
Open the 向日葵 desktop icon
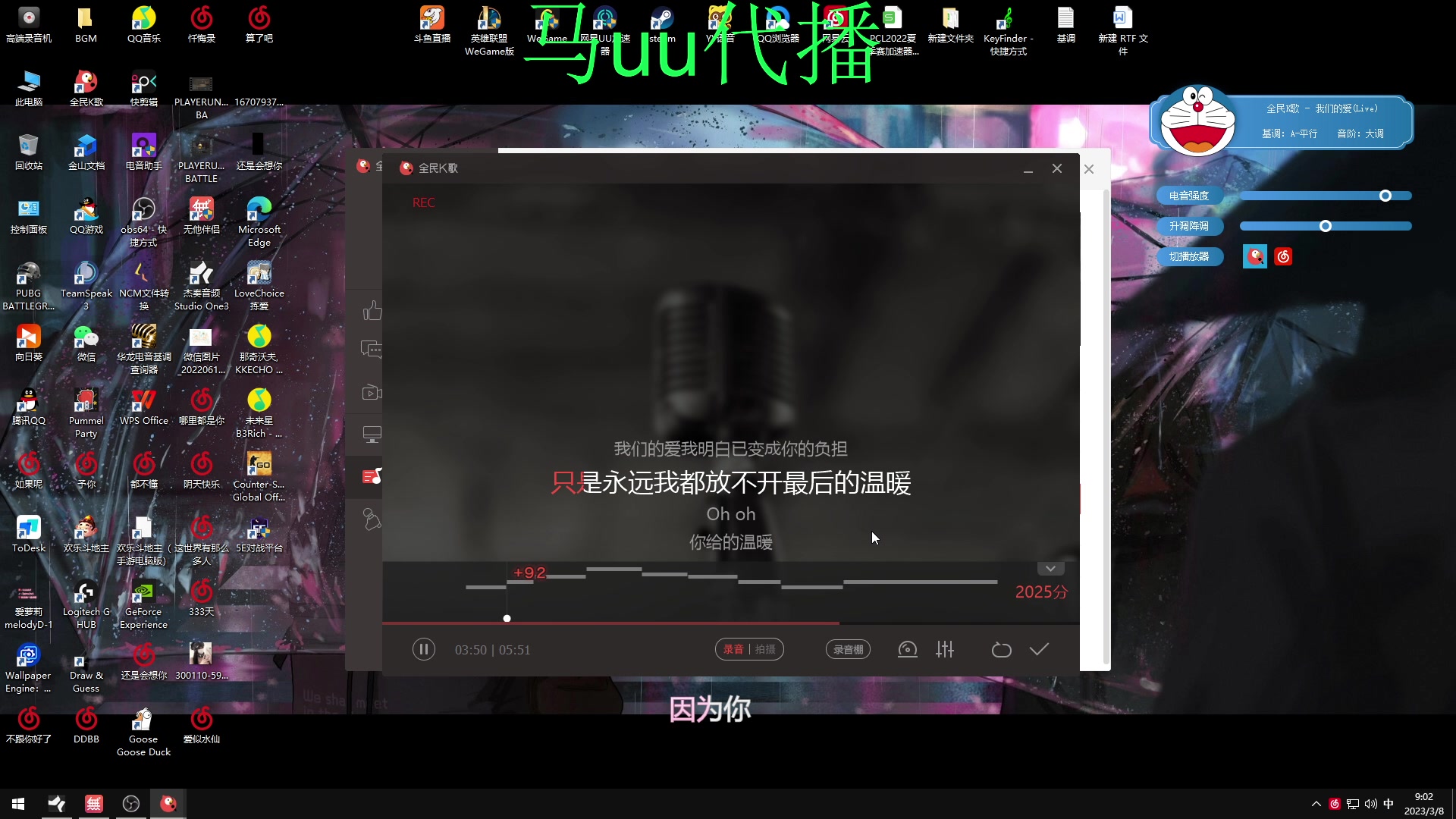point(29,344)
